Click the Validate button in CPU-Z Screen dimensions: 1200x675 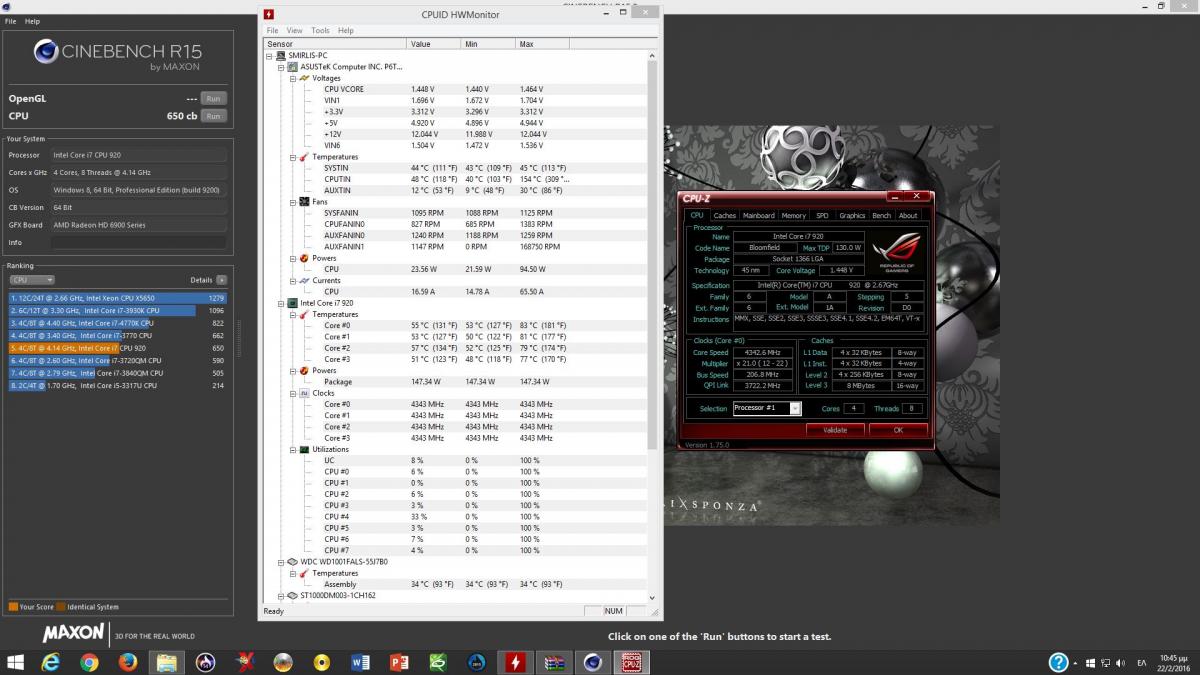834,430
